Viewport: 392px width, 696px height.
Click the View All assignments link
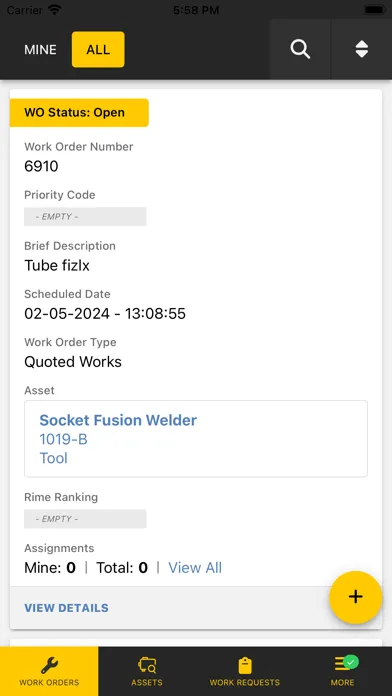[x=195, y=568]
